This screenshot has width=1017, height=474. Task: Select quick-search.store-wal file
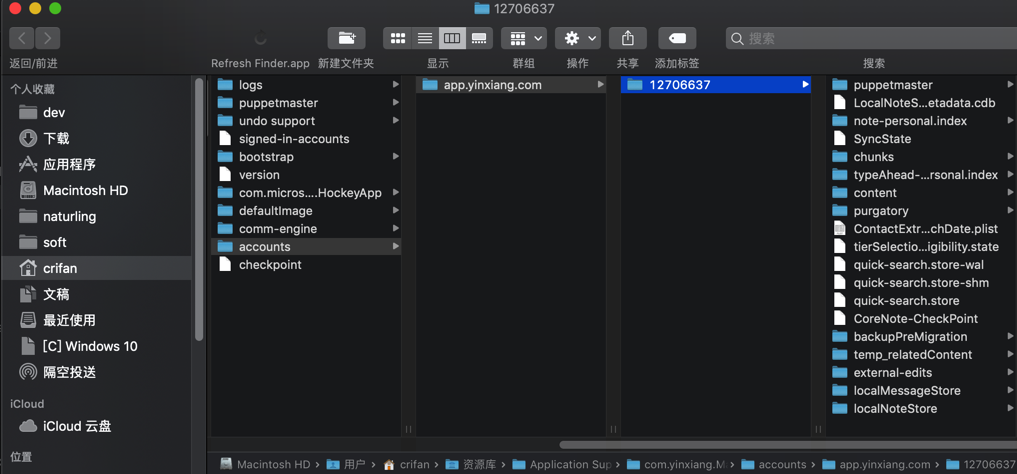click(922, 265)
